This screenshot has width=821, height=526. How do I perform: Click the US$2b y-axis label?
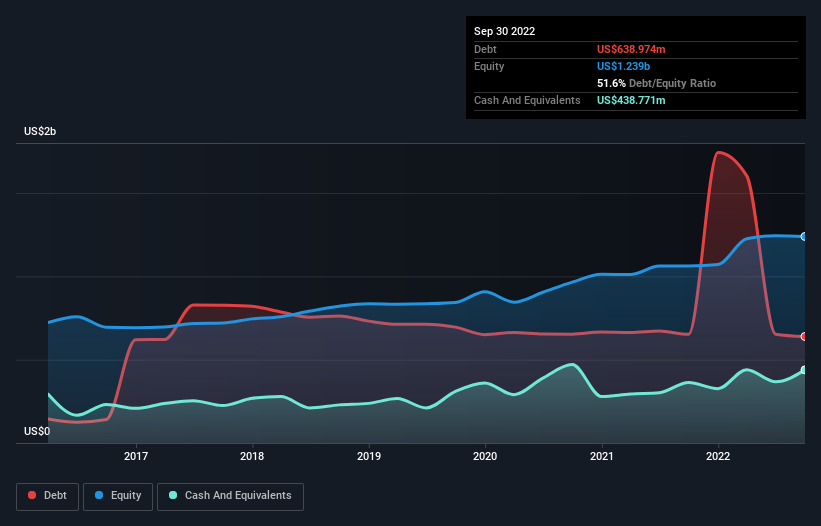pos(40,131)
